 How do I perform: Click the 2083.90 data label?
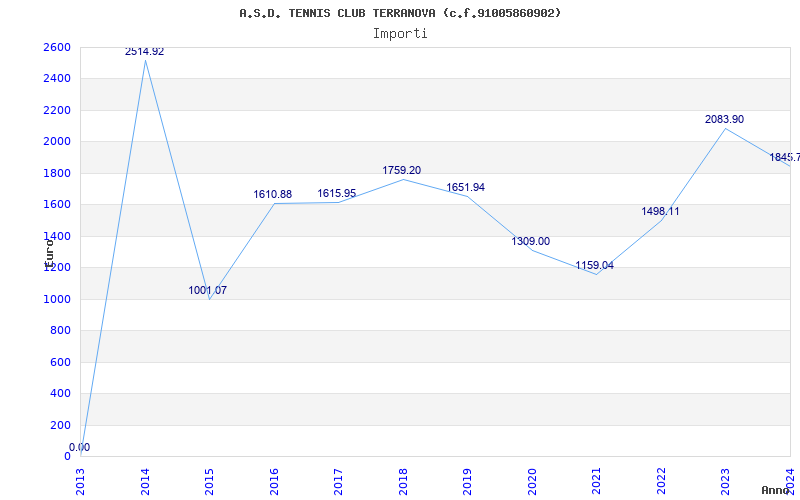(724, 119)
